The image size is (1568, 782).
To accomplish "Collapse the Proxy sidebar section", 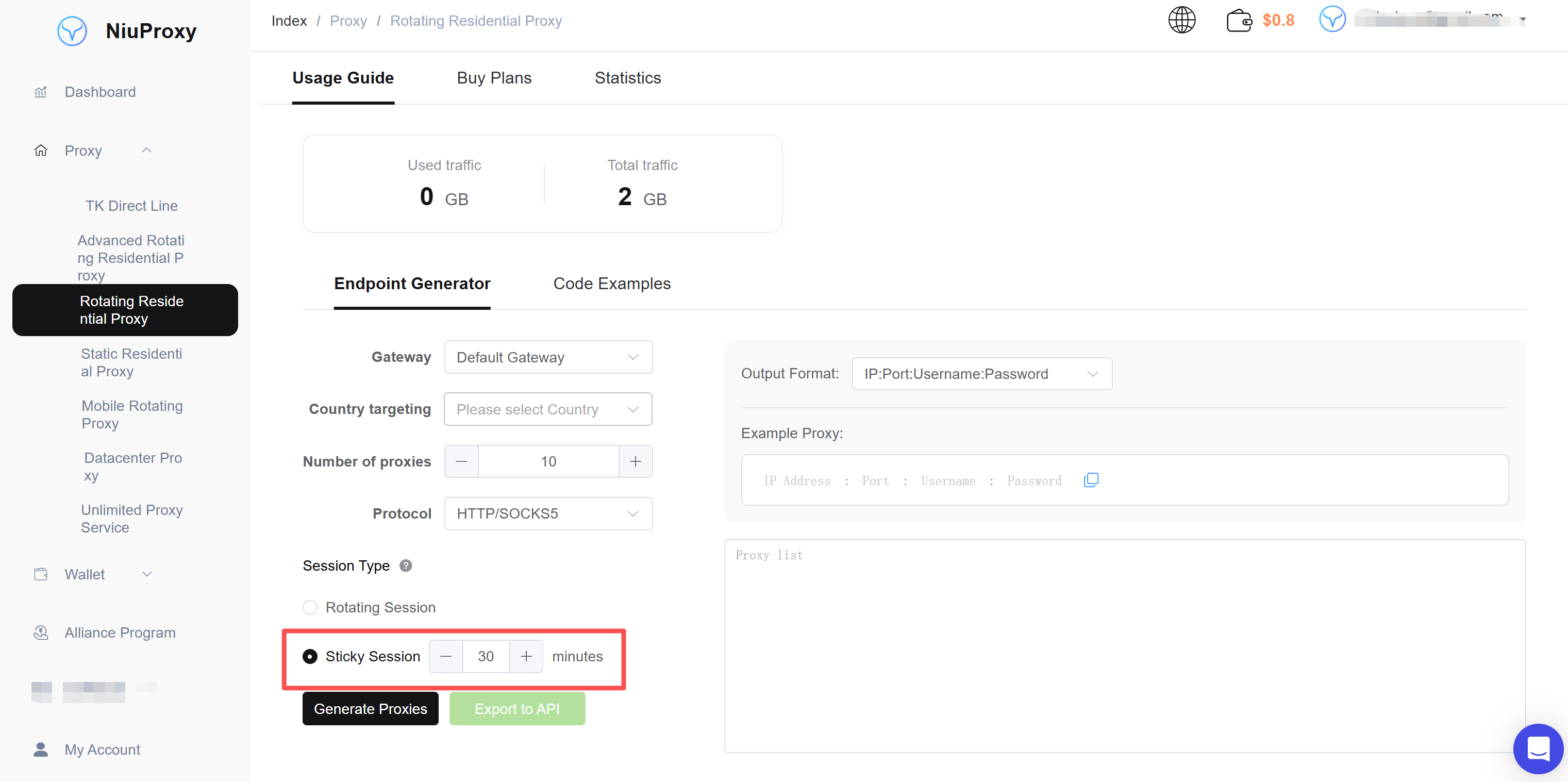I will point(147,151).
